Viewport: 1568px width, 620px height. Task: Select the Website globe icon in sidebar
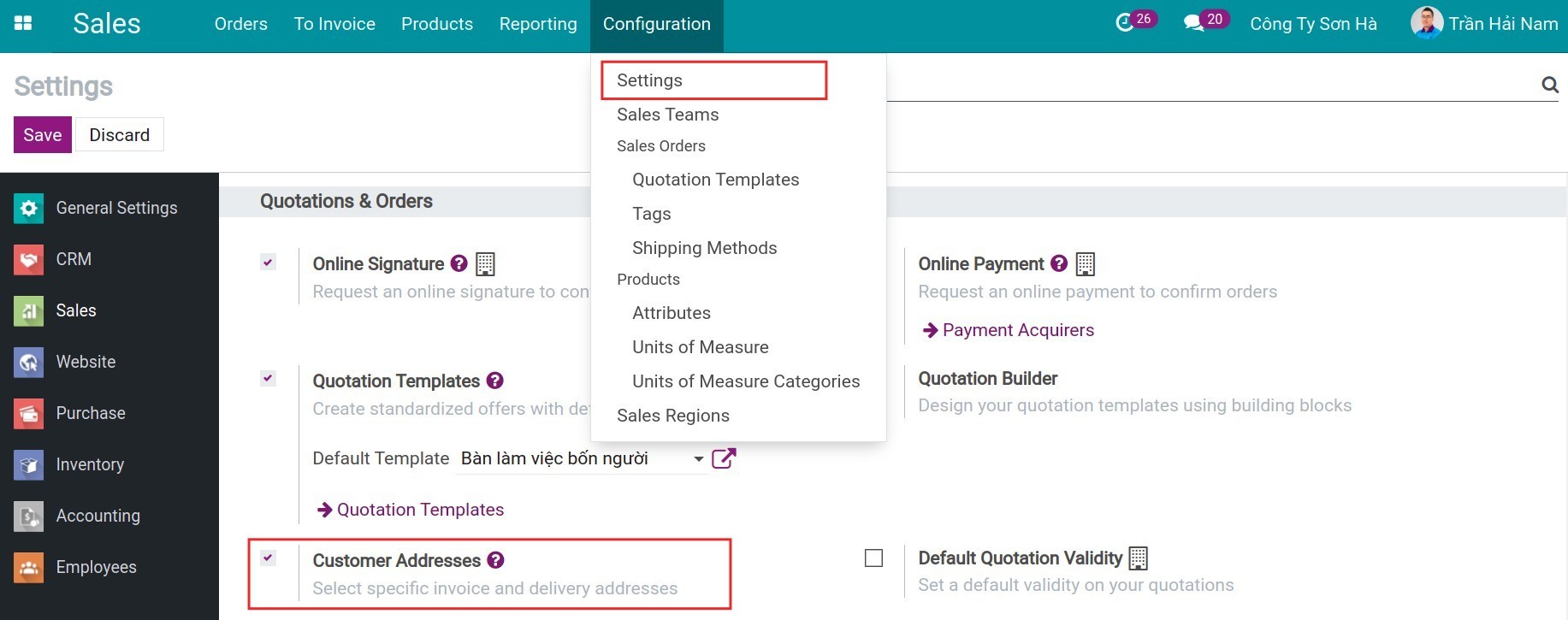28,362
